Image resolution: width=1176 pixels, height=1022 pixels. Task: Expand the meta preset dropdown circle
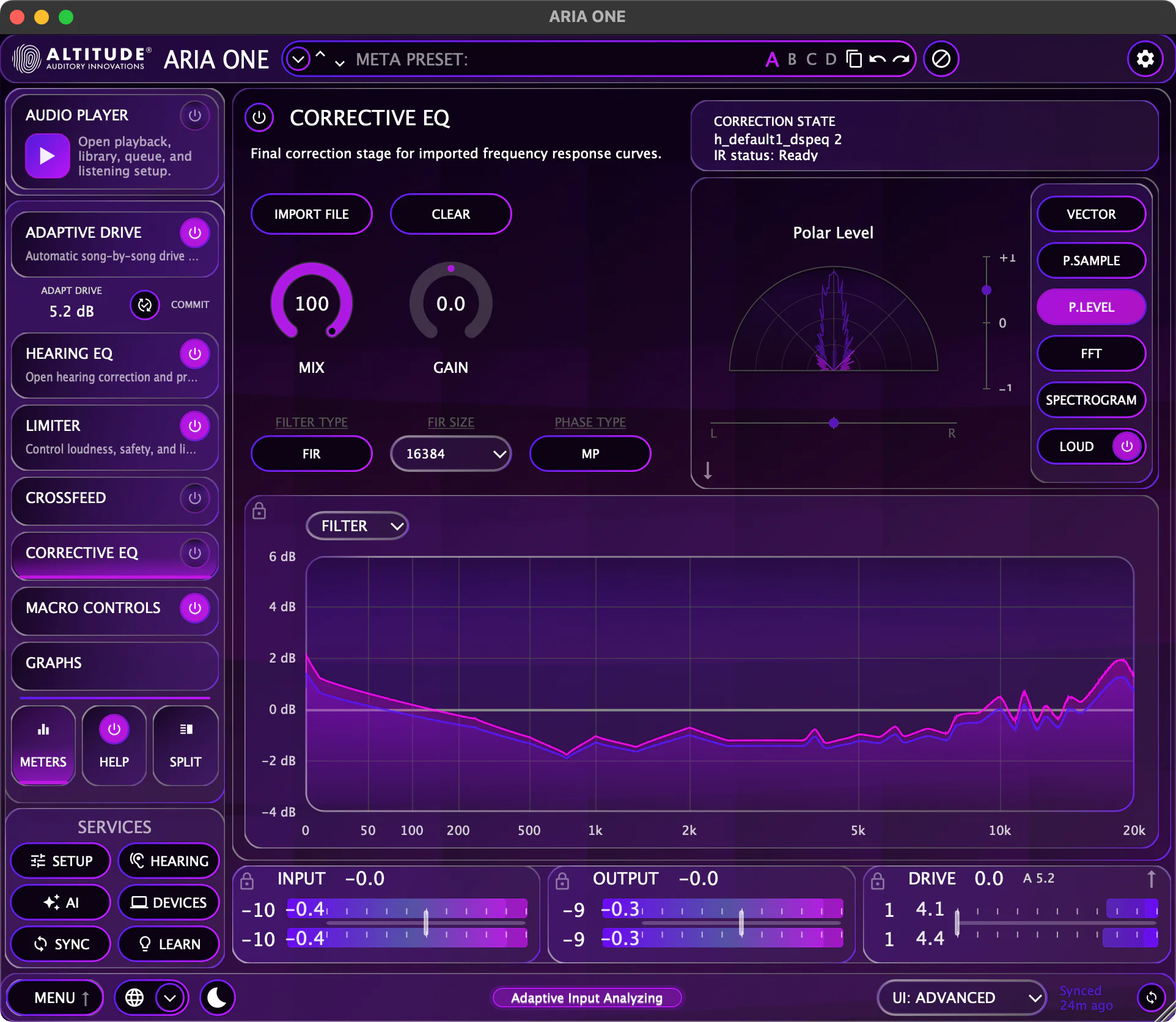tap(298, 59)
